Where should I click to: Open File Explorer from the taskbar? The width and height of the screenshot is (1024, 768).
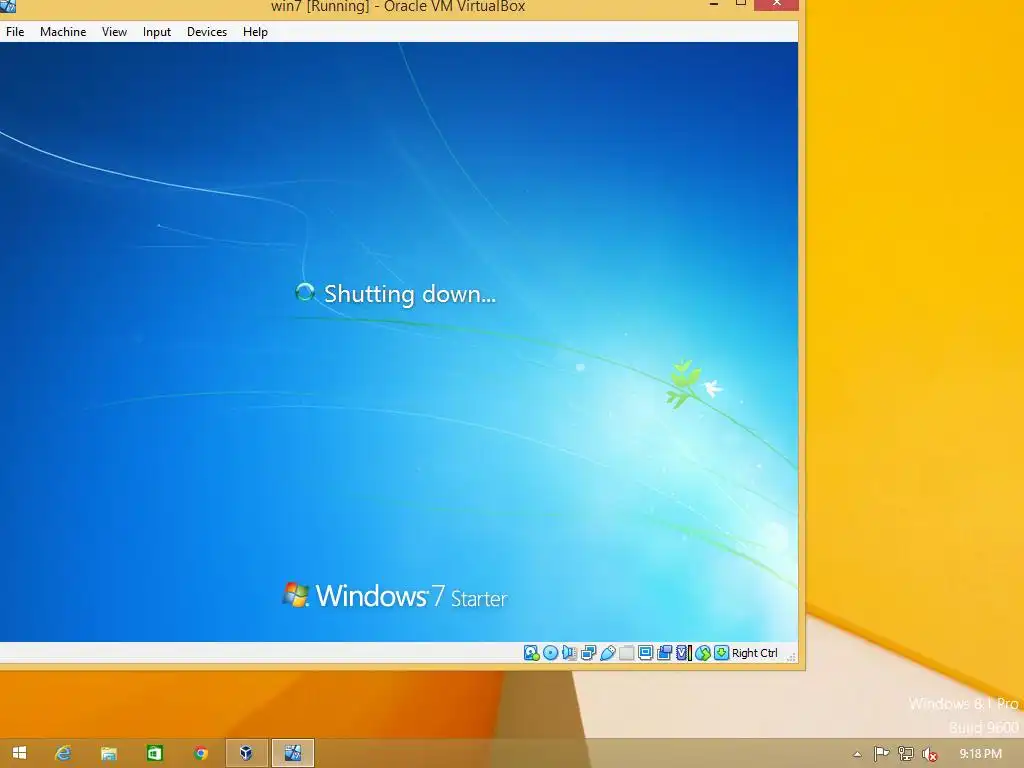click(108, 753)
